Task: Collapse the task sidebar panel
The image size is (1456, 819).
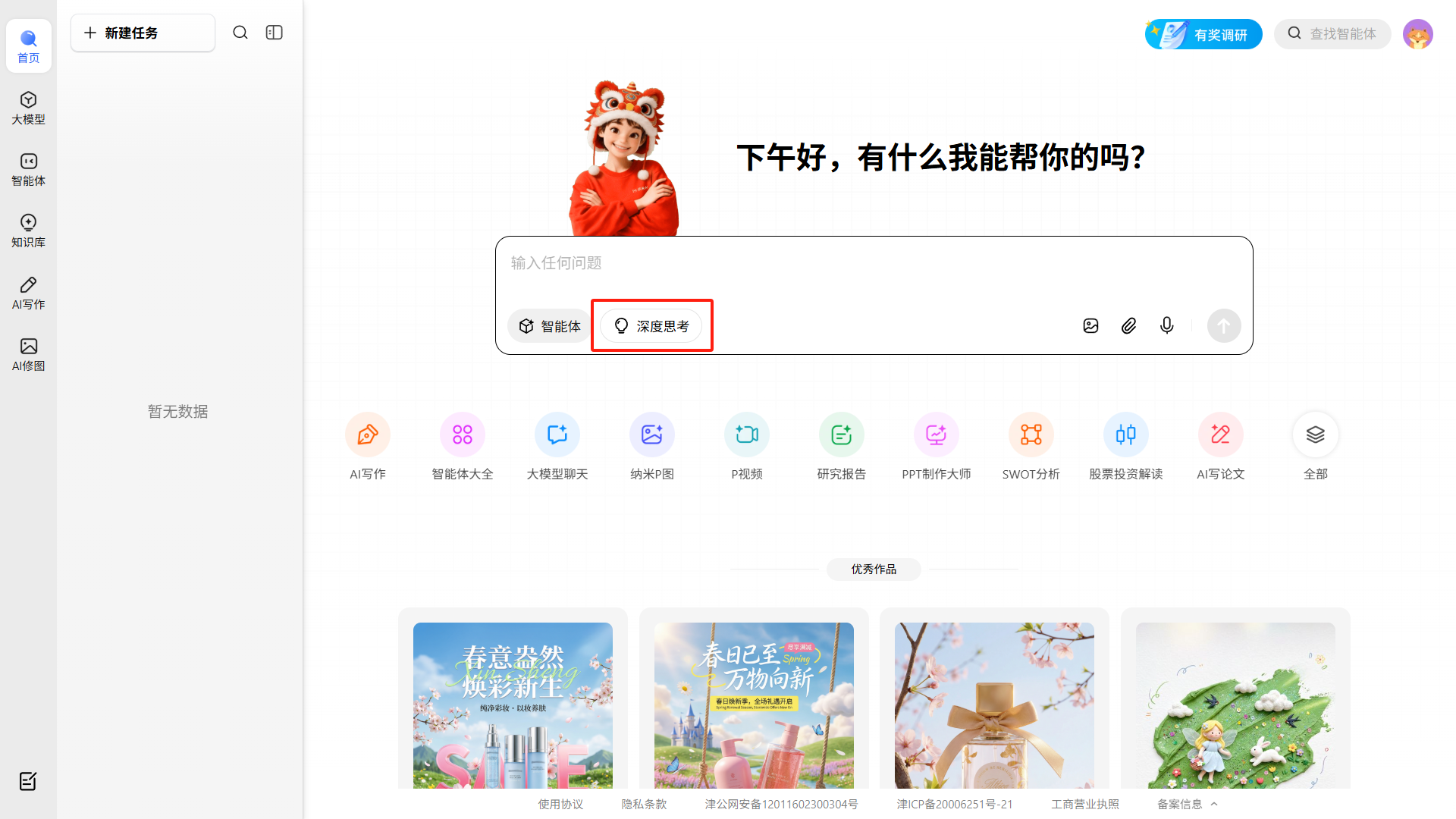Action: click(275, 33)
